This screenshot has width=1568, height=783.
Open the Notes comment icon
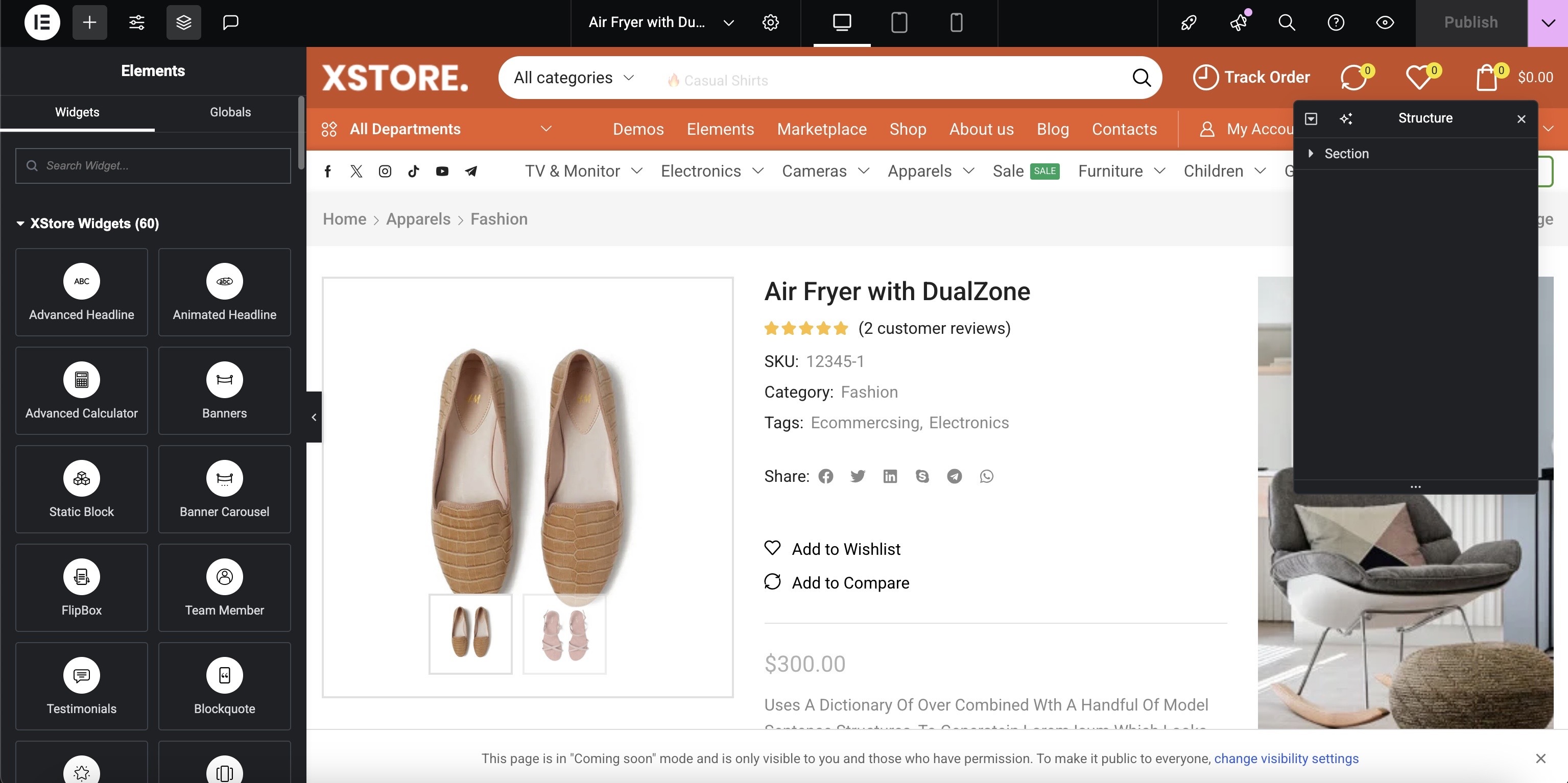click(230, 22)
